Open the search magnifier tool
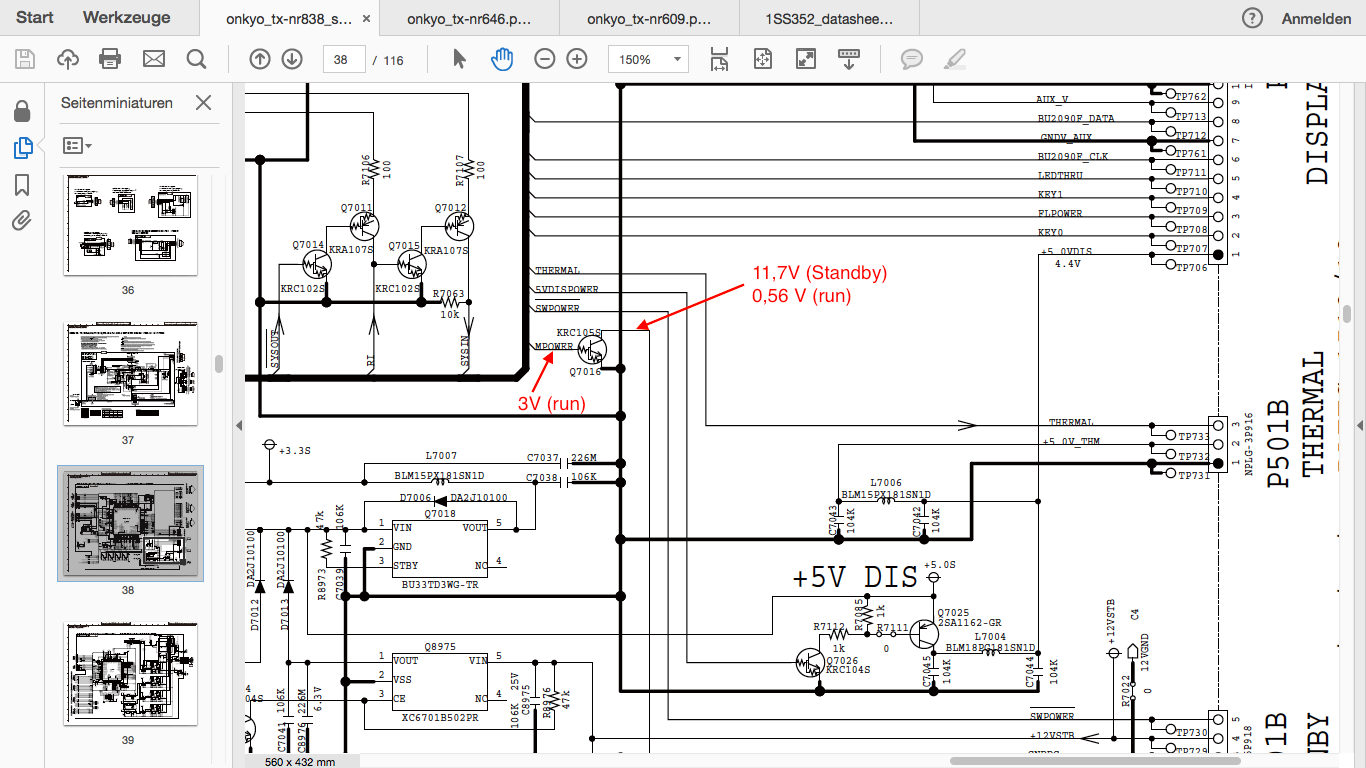Screen dimensions: 1366x768 point(197,59)
